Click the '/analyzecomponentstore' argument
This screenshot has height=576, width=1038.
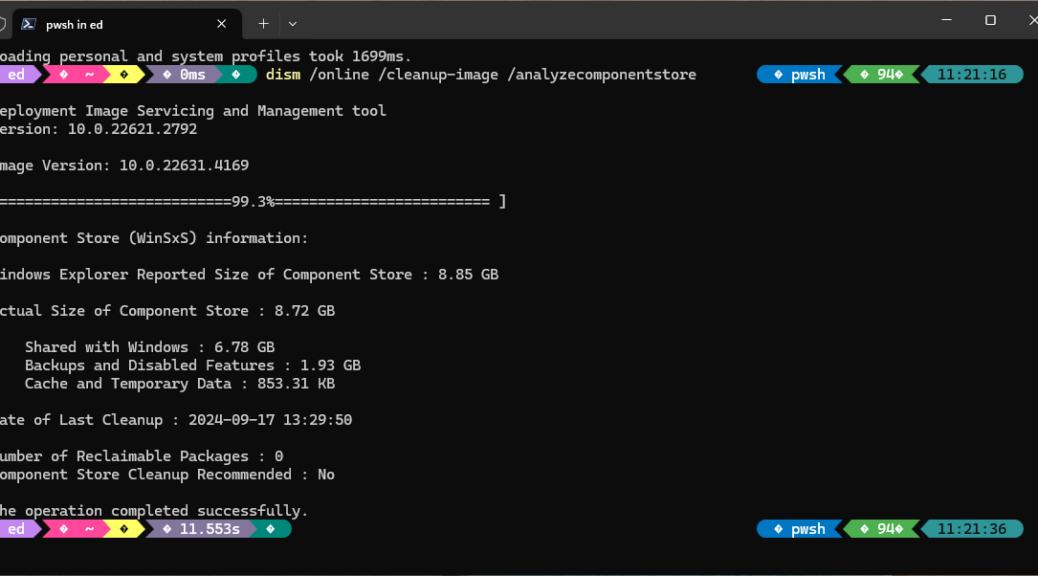coord(602,75)
